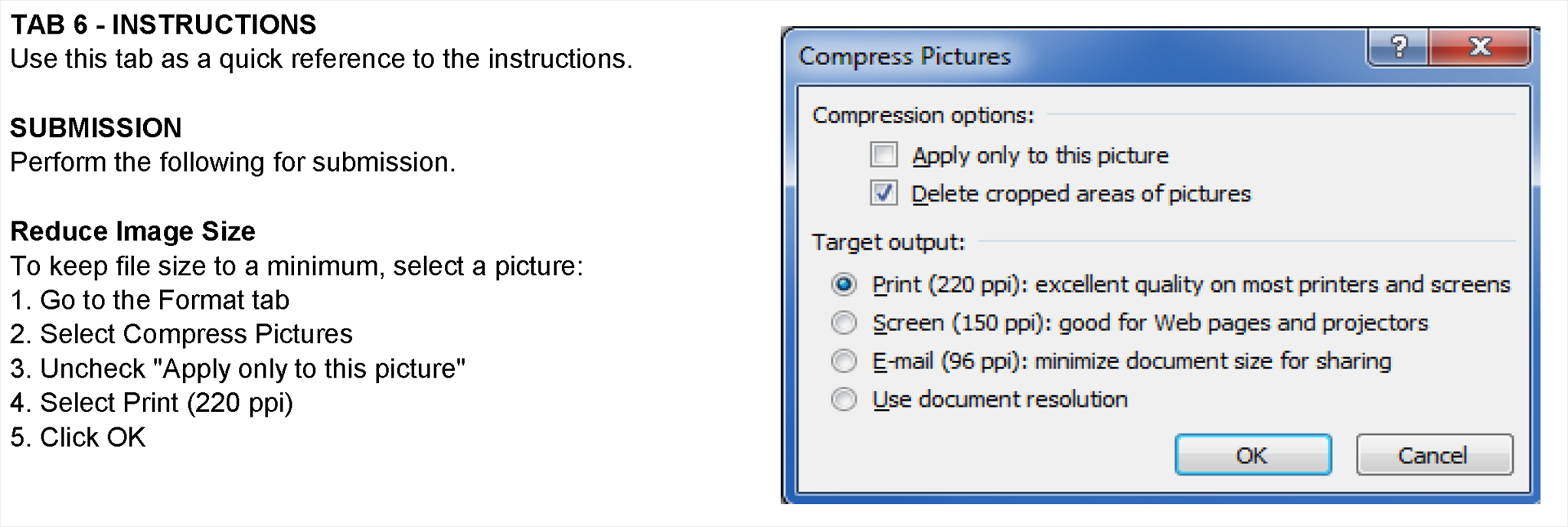Select E-mail (96 ppi) radio option
1568x527 pixels.
point(844,361)
